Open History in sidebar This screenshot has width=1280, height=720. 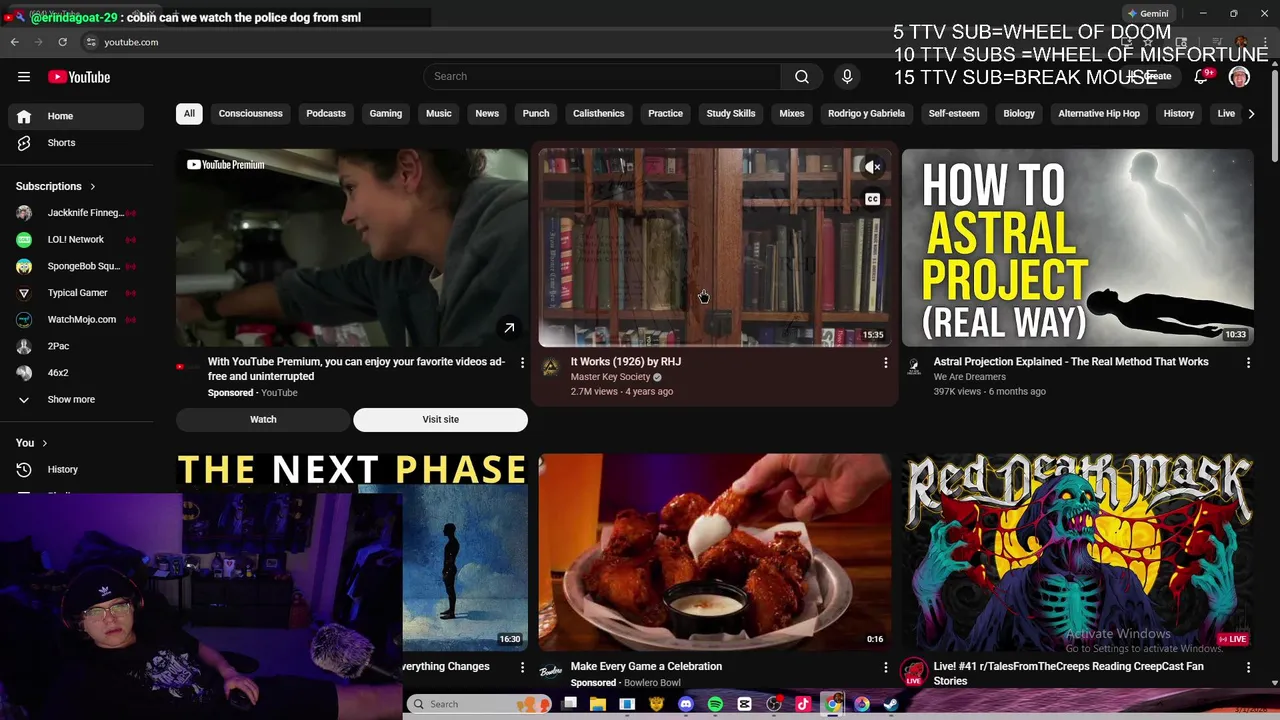pos(76,469)
